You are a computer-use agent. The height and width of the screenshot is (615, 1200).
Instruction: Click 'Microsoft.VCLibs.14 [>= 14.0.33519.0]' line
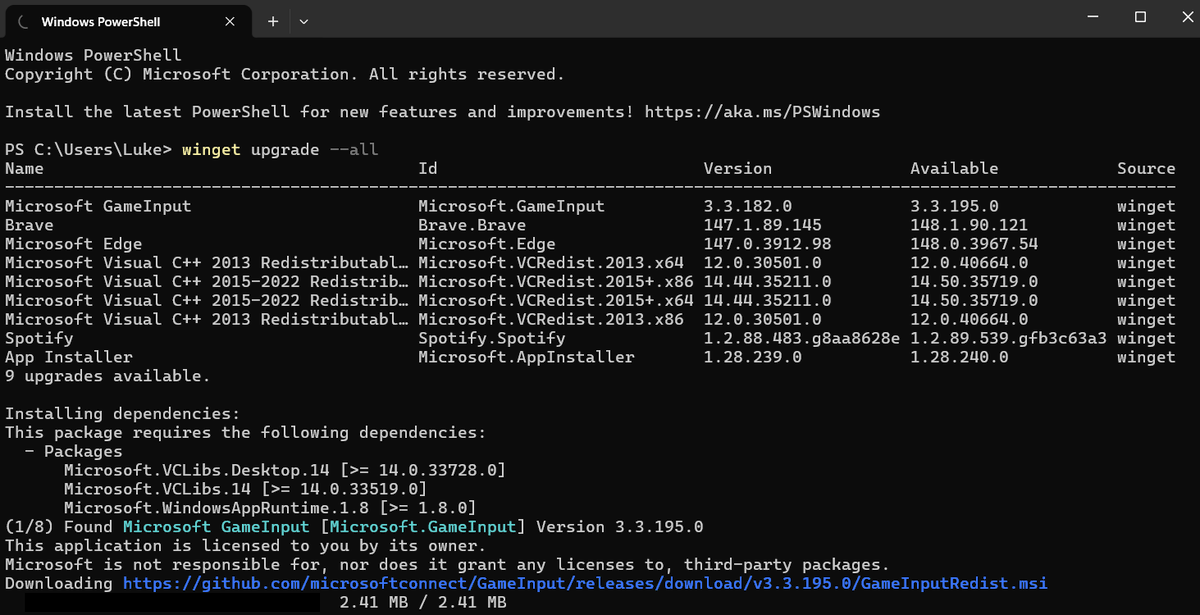coord(246,490)
